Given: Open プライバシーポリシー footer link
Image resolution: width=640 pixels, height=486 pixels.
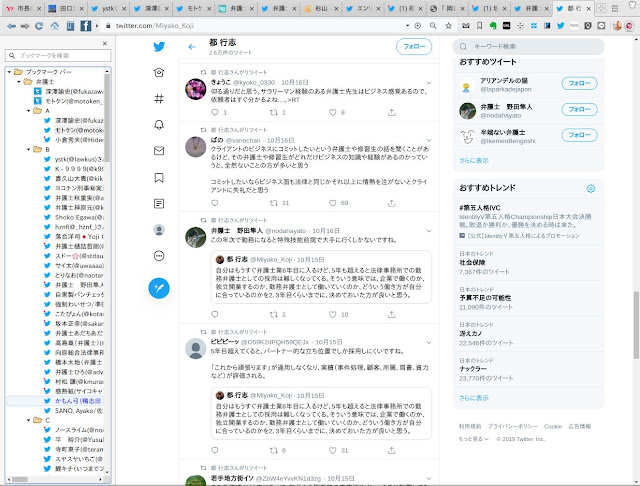Looking at the screenshot, I should tap(513, 426).
